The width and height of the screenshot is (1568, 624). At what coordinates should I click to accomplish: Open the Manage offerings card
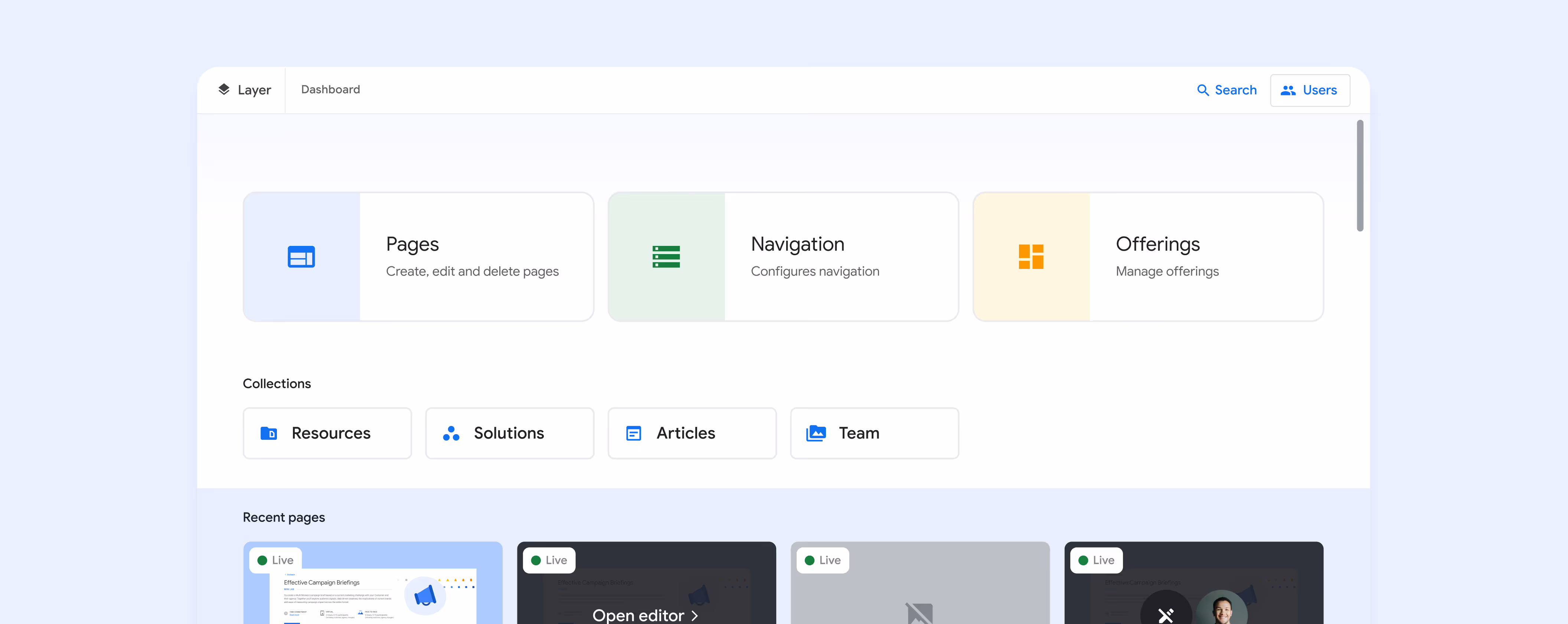(x=1167, y=271)
